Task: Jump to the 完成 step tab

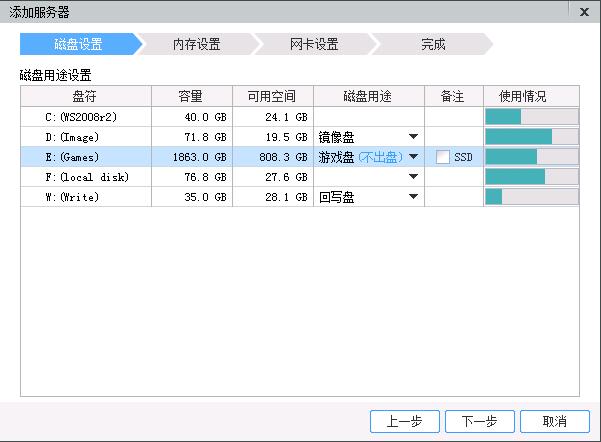Action: [433, 44]
